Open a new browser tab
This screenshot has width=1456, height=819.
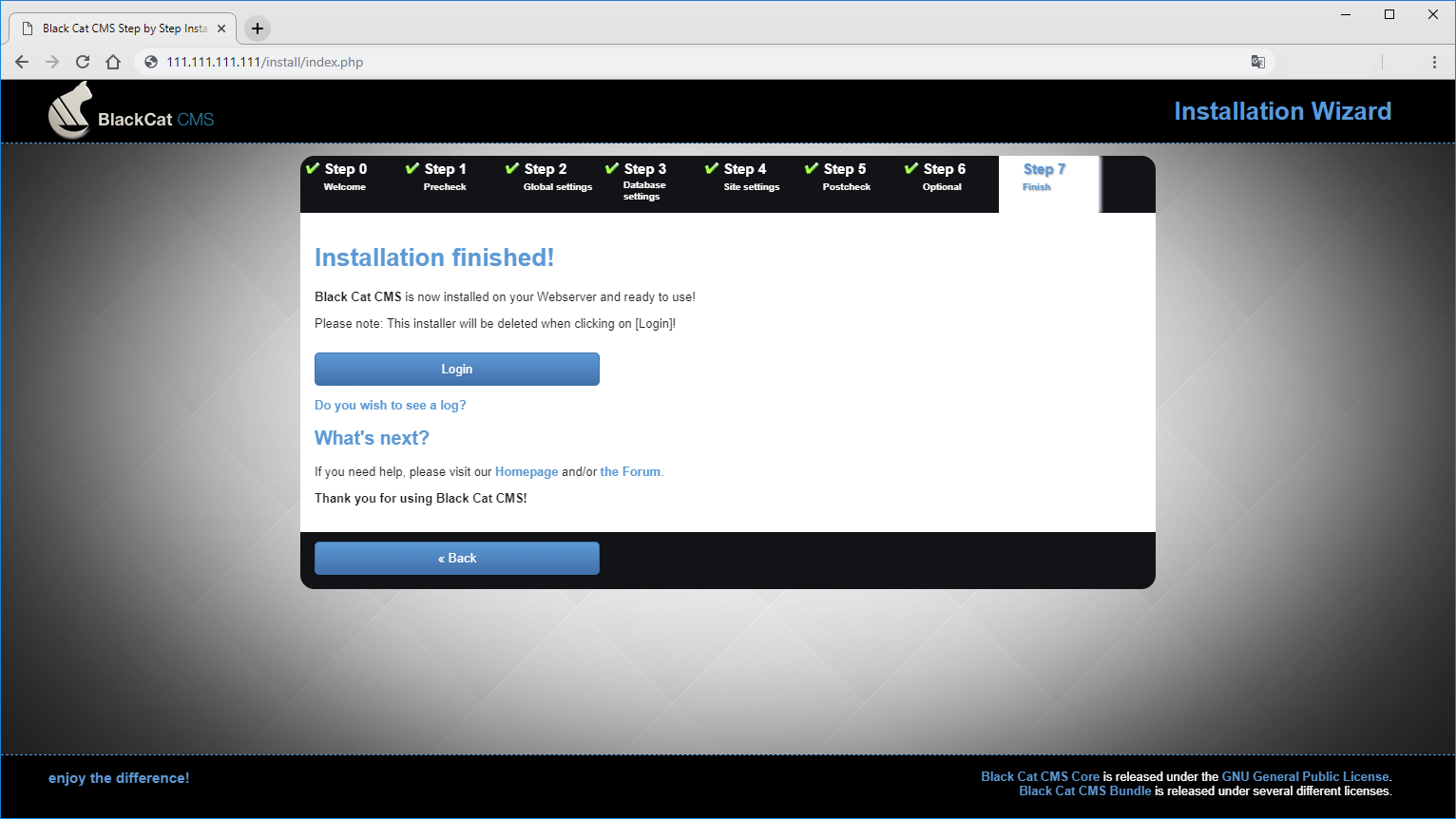(x=257, y=29)
